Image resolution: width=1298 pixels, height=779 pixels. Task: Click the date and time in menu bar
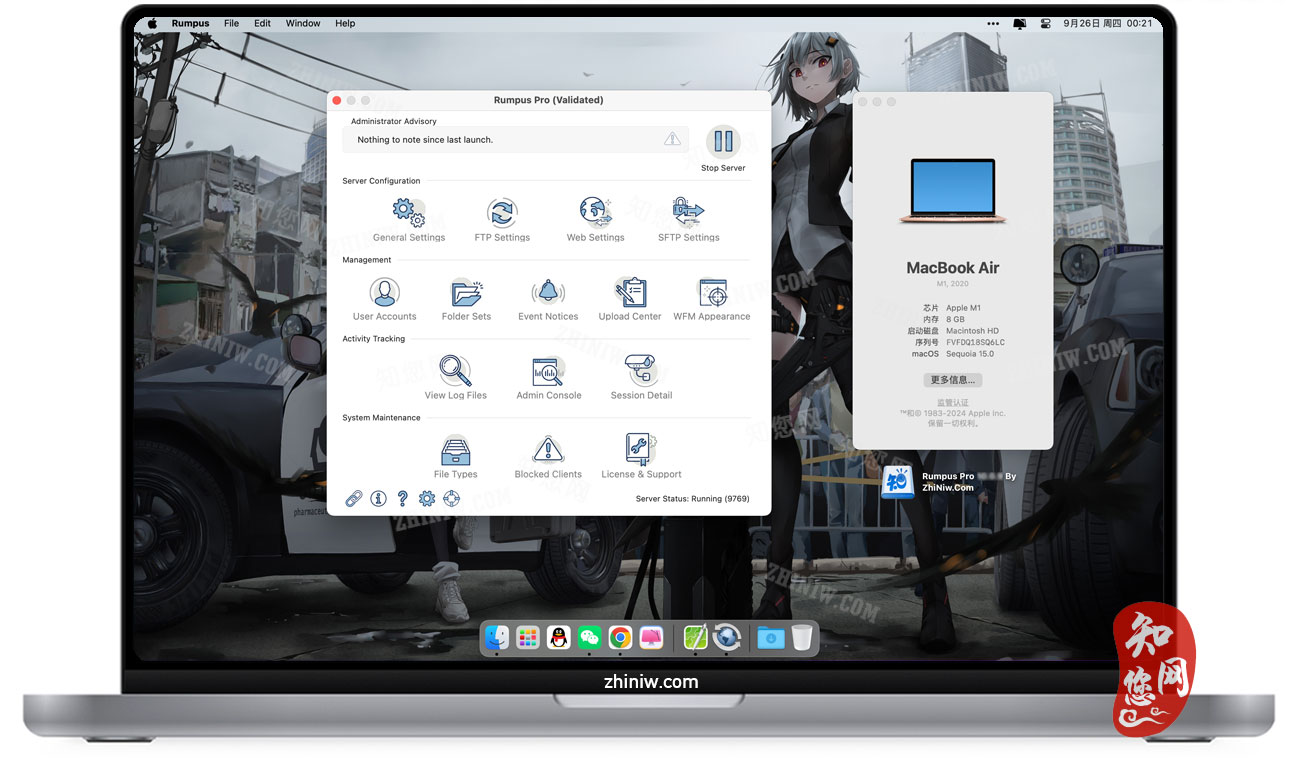1108,23
